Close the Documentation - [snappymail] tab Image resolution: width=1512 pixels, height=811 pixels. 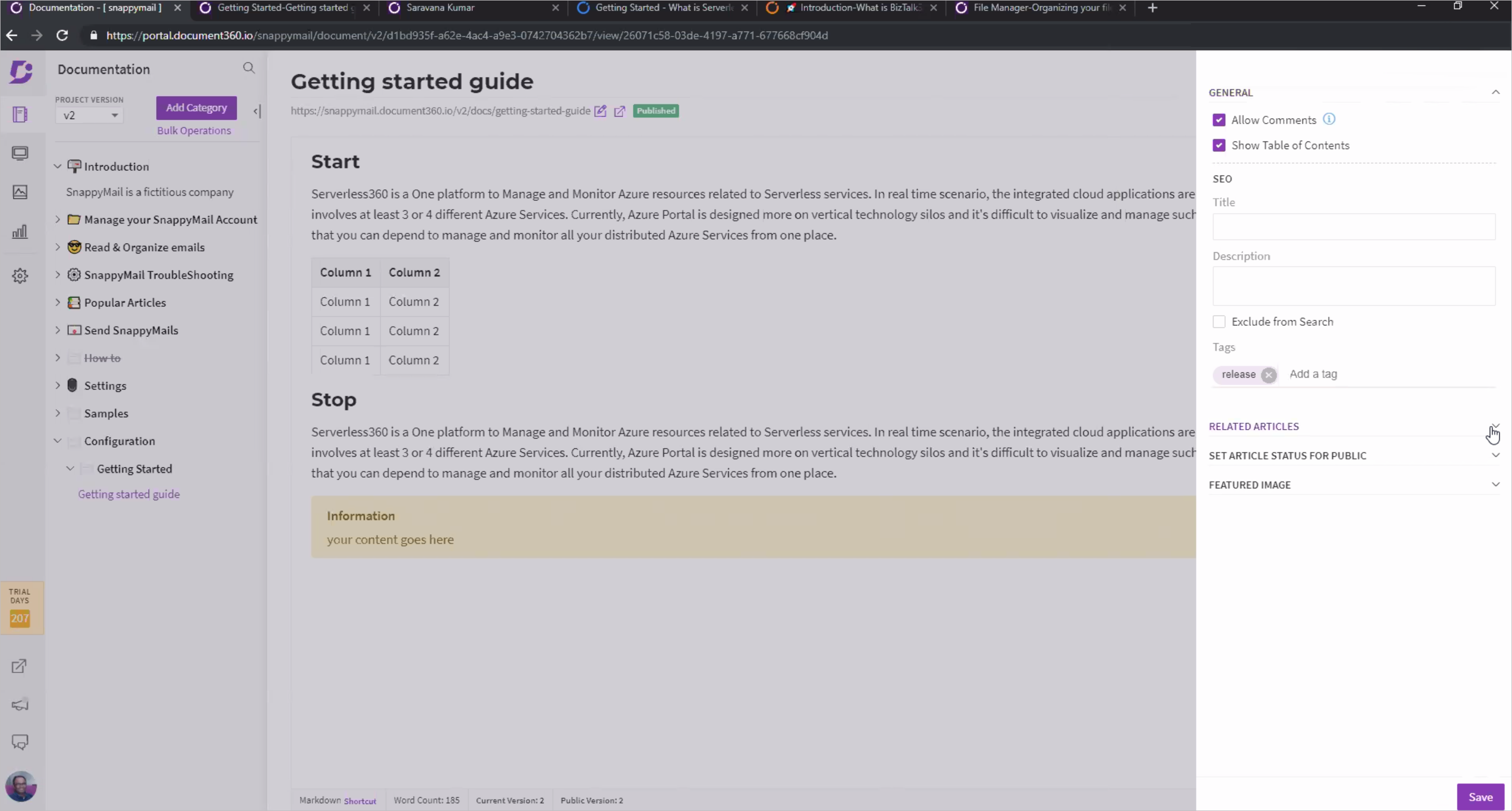[177, 7]
